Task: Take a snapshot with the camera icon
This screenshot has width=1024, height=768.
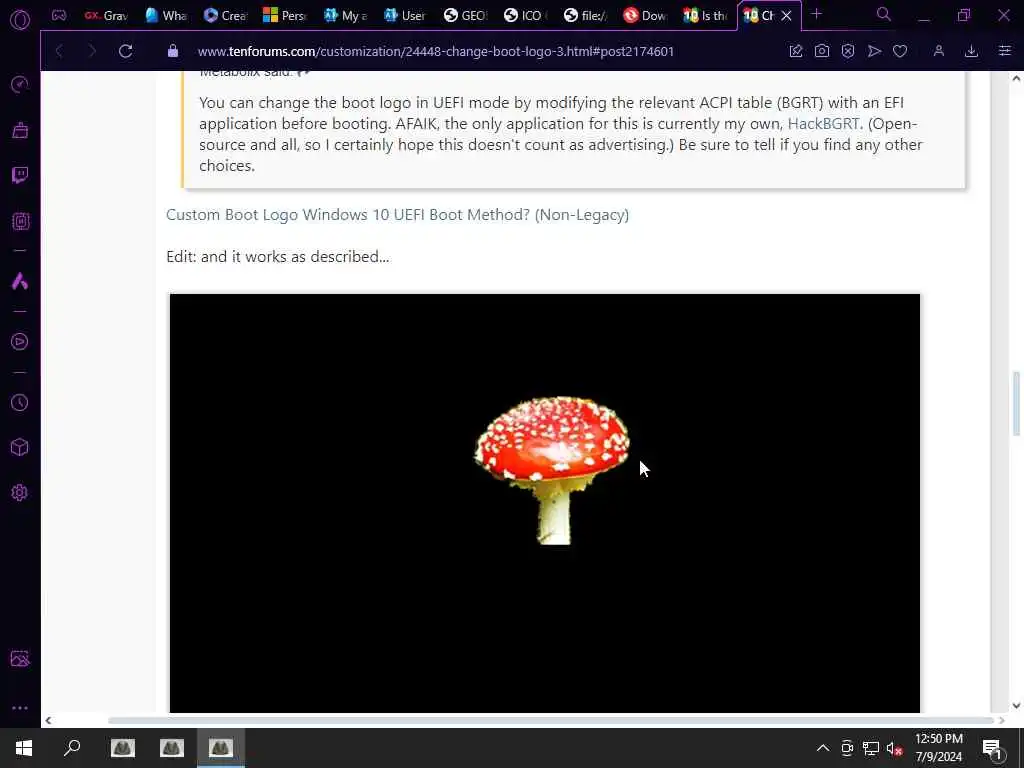Action: click(822, 51)
